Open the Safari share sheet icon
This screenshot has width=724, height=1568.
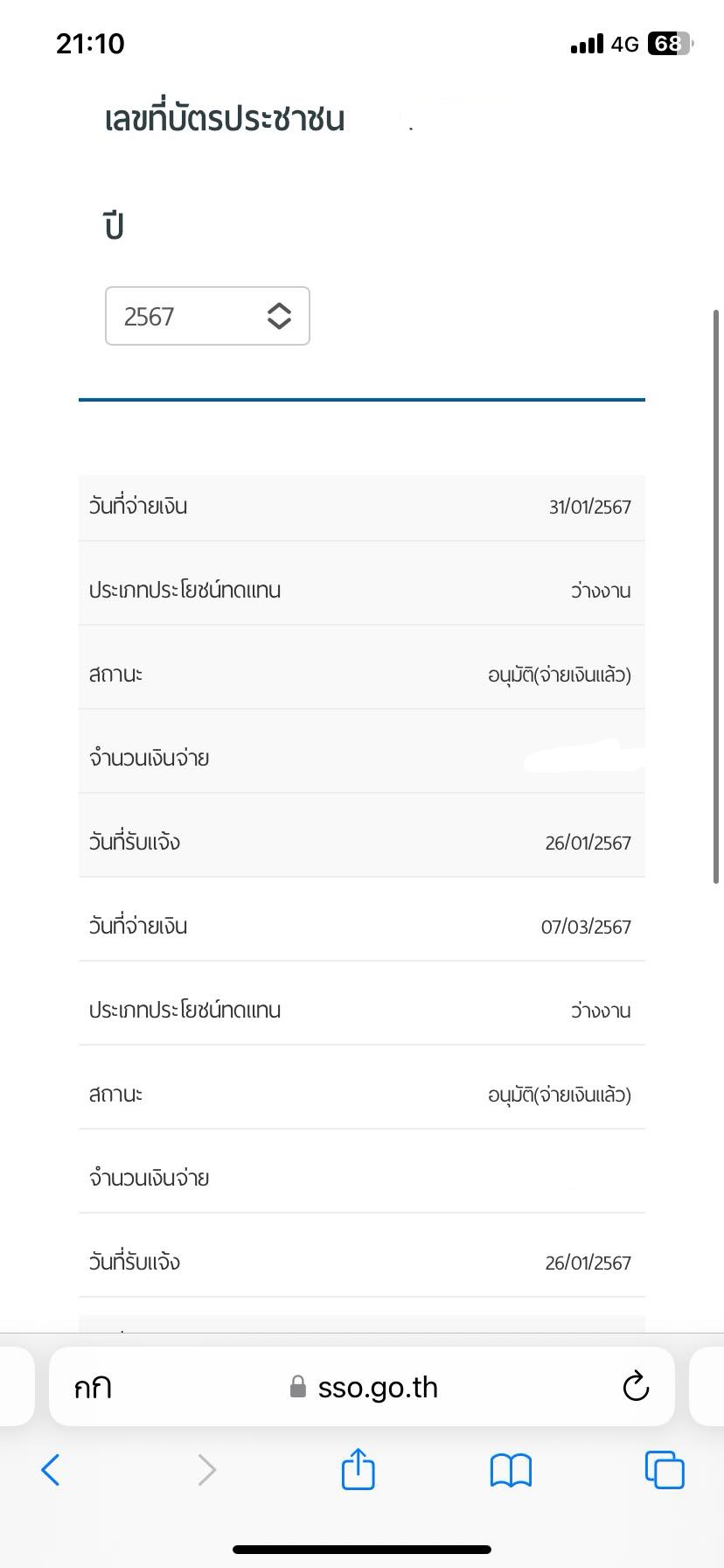(x=358, y=1467)
